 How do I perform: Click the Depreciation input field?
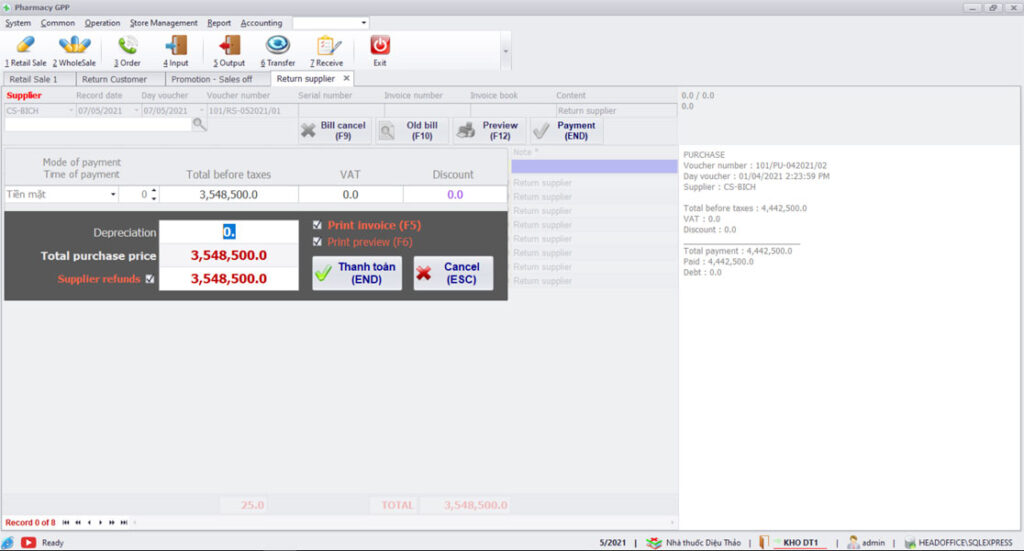click(228, 231)
